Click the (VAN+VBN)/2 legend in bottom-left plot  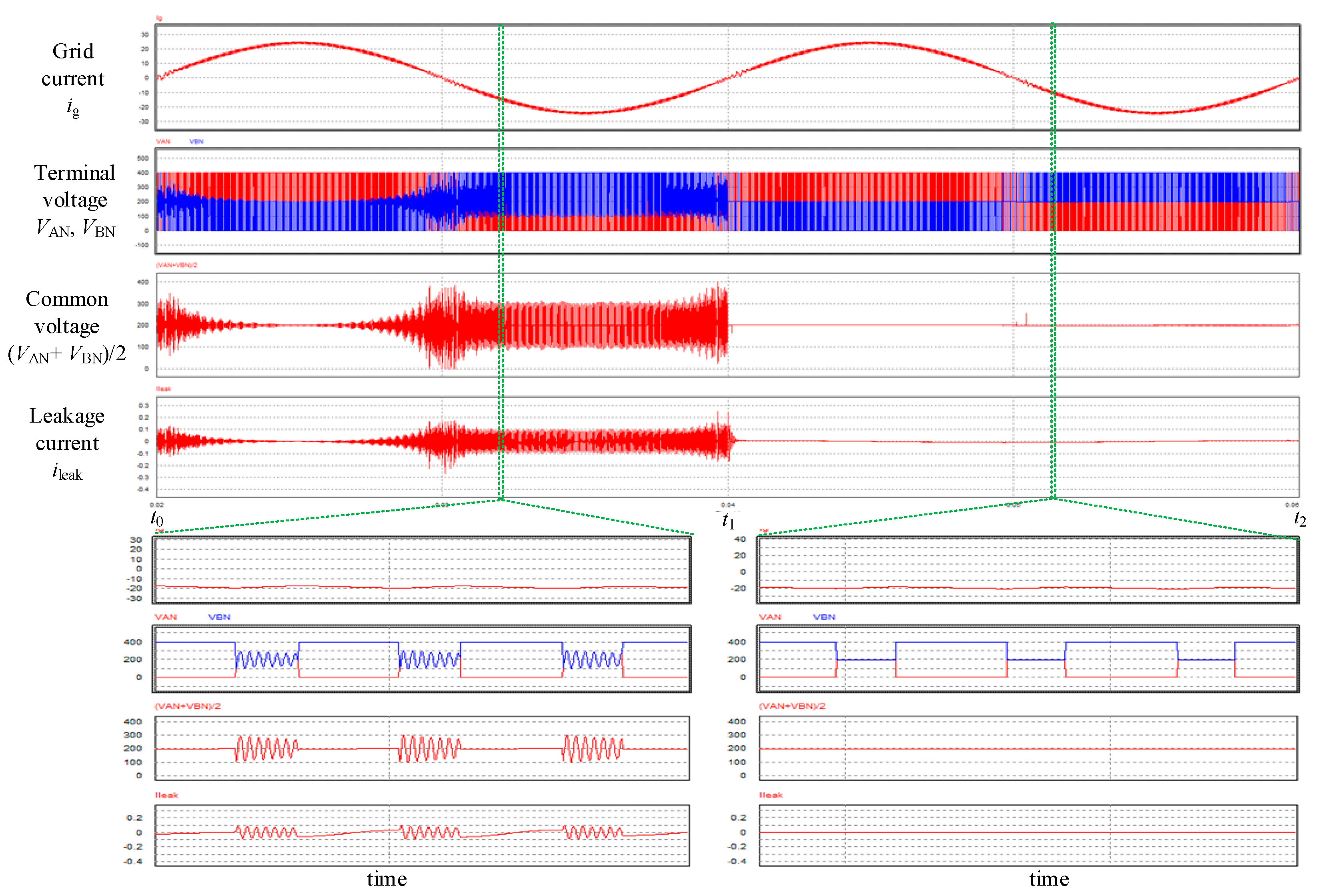pos(187,706)
